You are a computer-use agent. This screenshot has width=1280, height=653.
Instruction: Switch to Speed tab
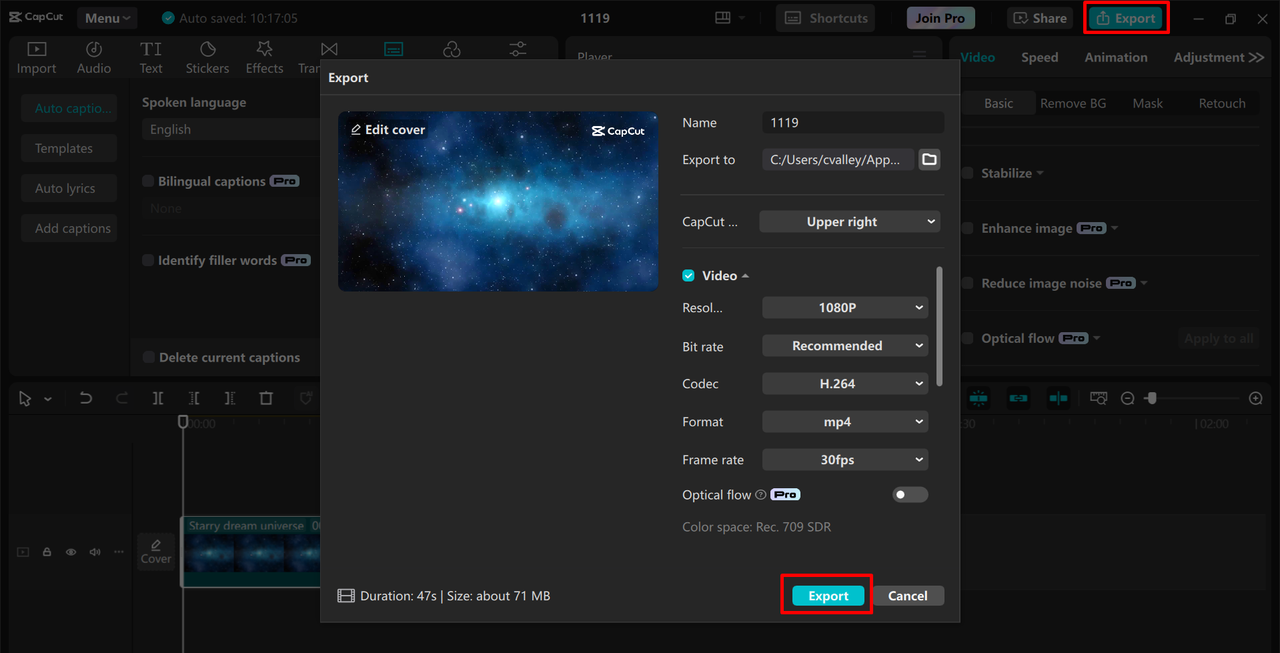pyautogui.click(x=1040, y=58)
